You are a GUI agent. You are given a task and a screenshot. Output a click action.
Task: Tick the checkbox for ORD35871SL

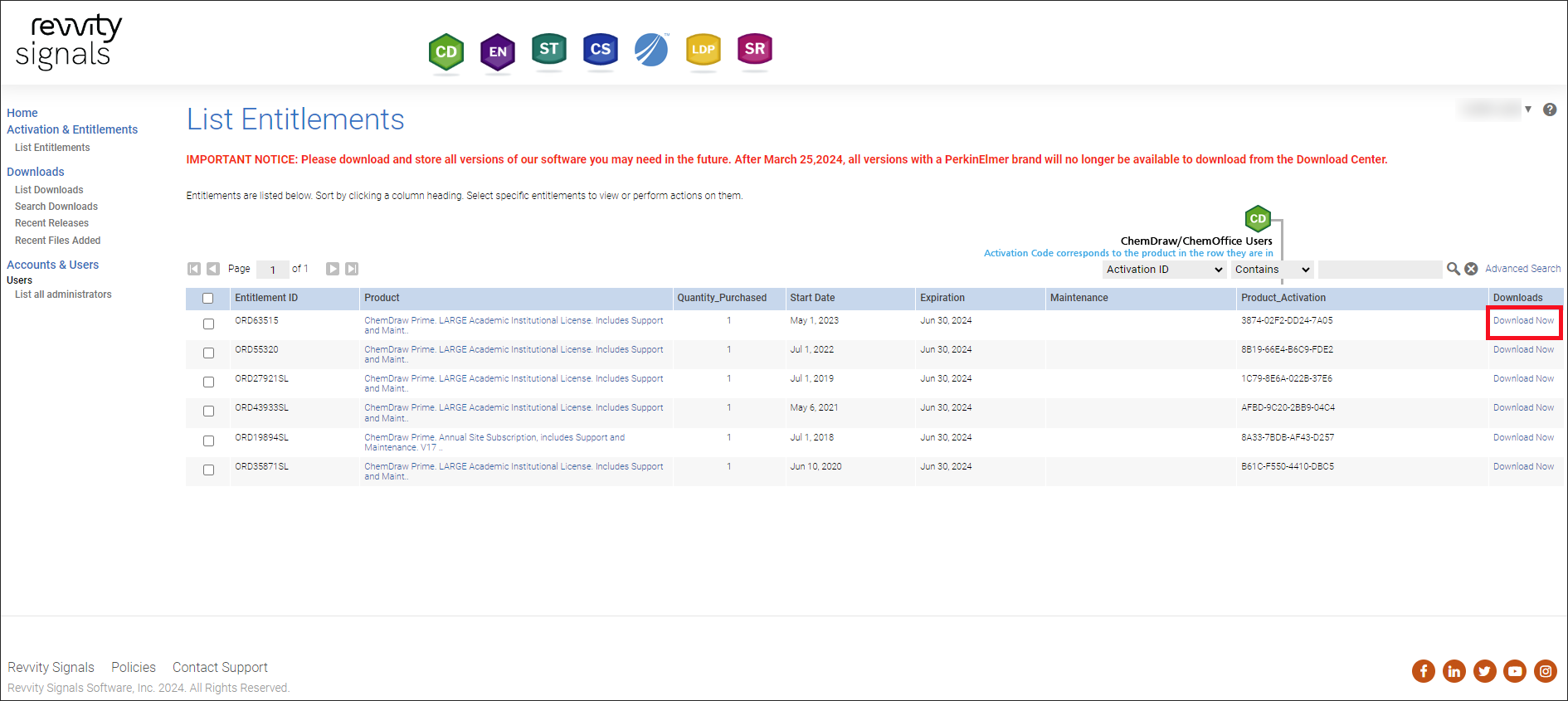(x=209, y=470)
